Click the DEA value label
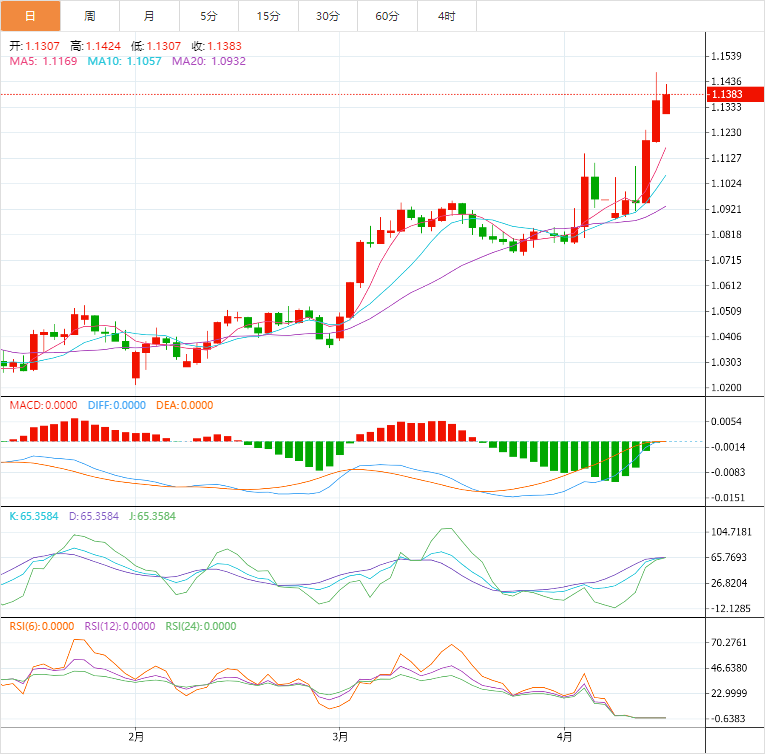Image resolution: width=766 pixels, height=755 pixels. click(184, 405)
